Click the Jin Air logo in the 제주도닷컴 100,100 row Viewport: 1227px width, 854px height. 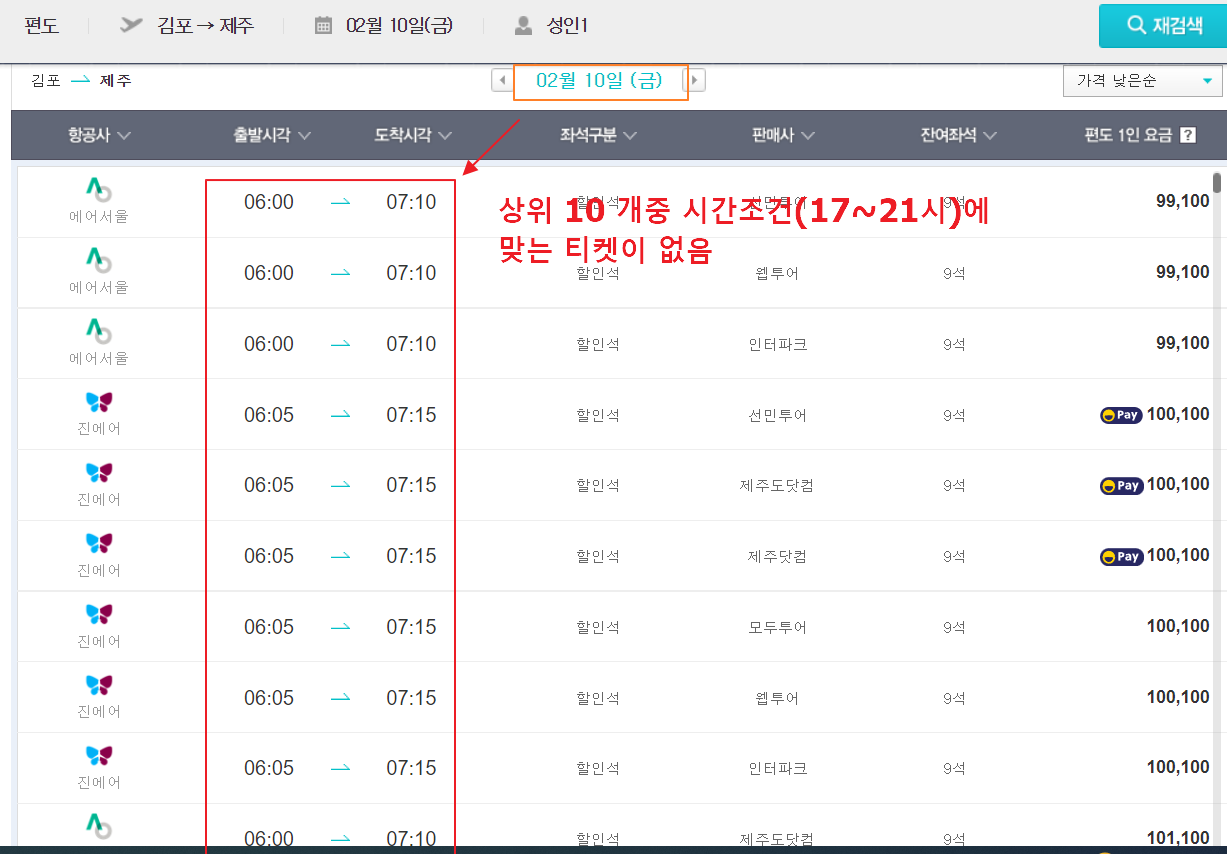click(x=99, y=473)
